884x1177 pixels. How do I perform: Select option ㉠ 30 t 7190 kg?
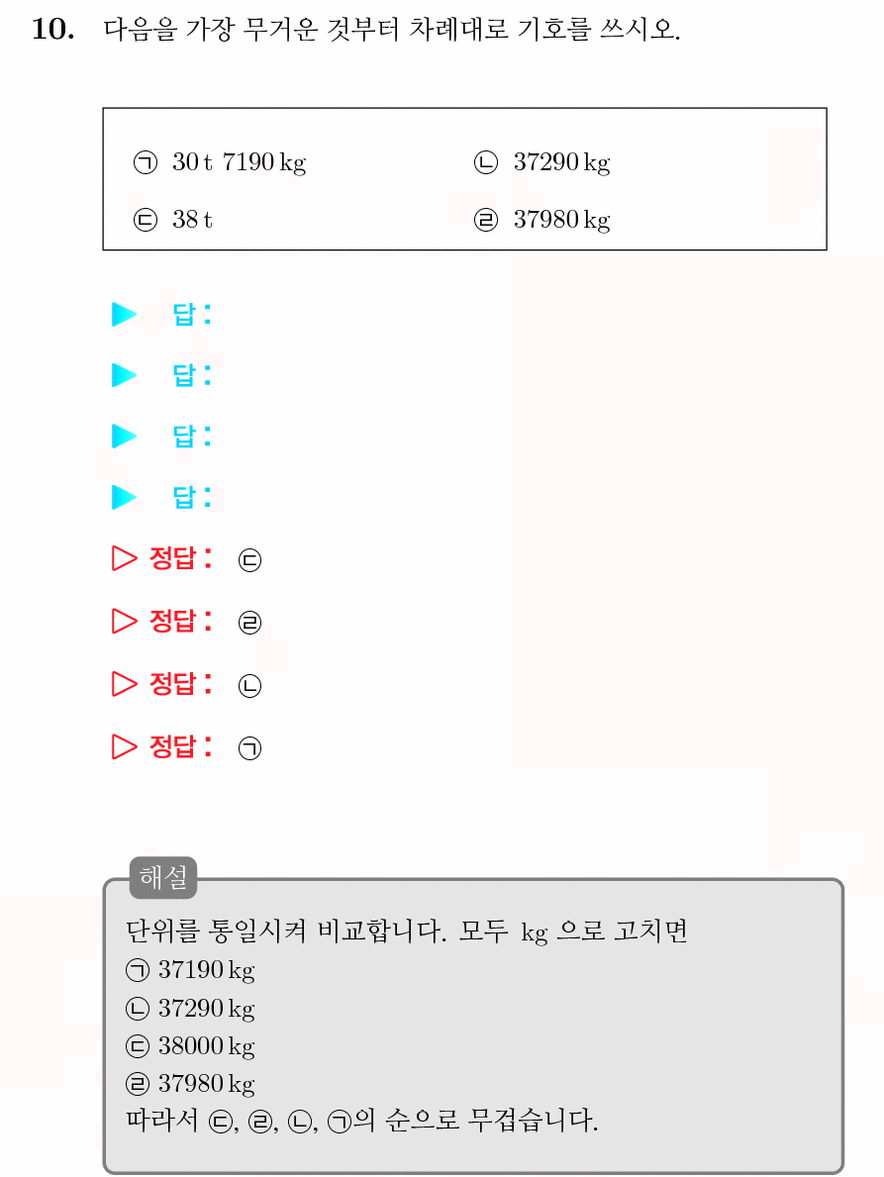click(x=220, y=162)
